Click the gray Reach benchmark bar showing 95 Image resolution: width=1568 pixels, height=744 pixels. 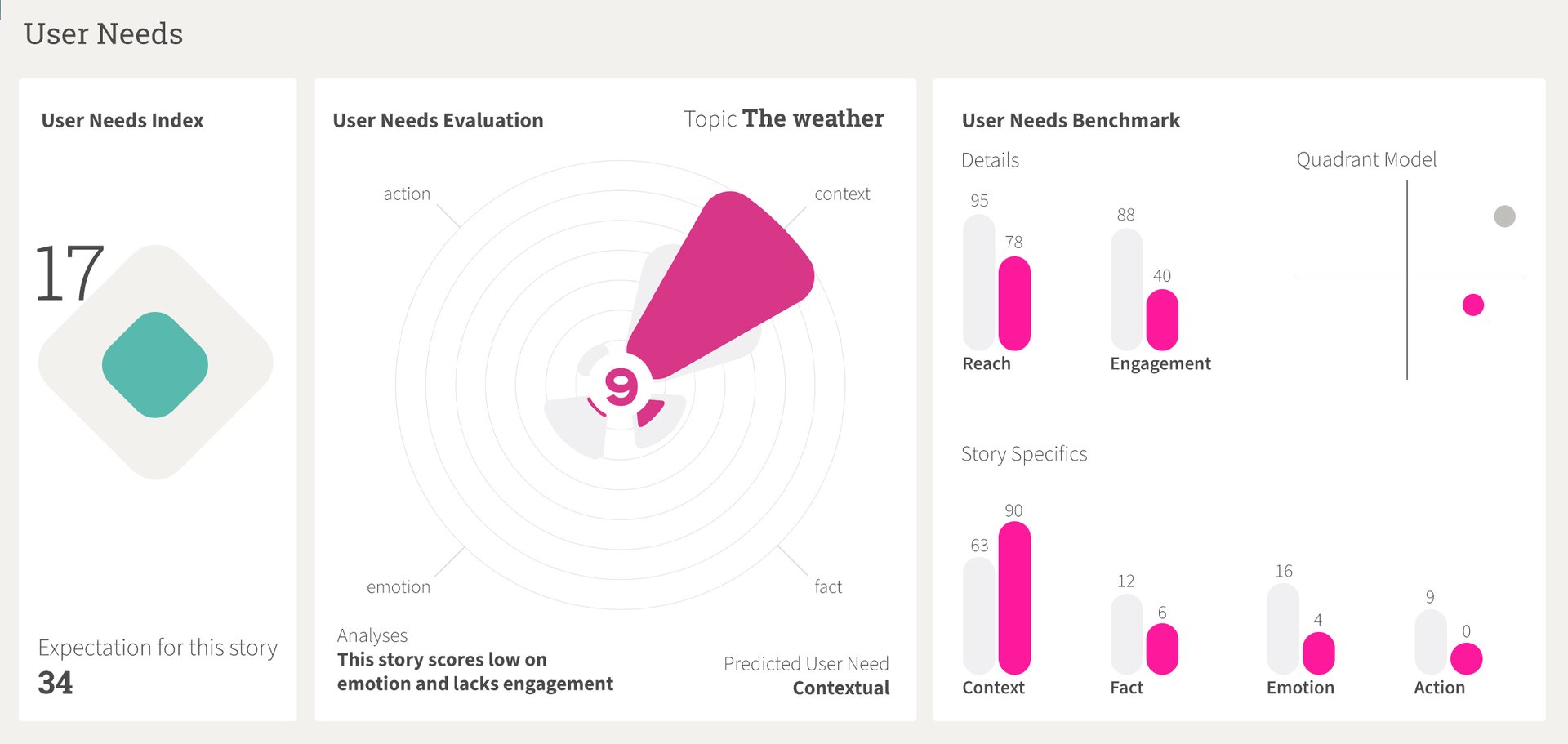979,283
